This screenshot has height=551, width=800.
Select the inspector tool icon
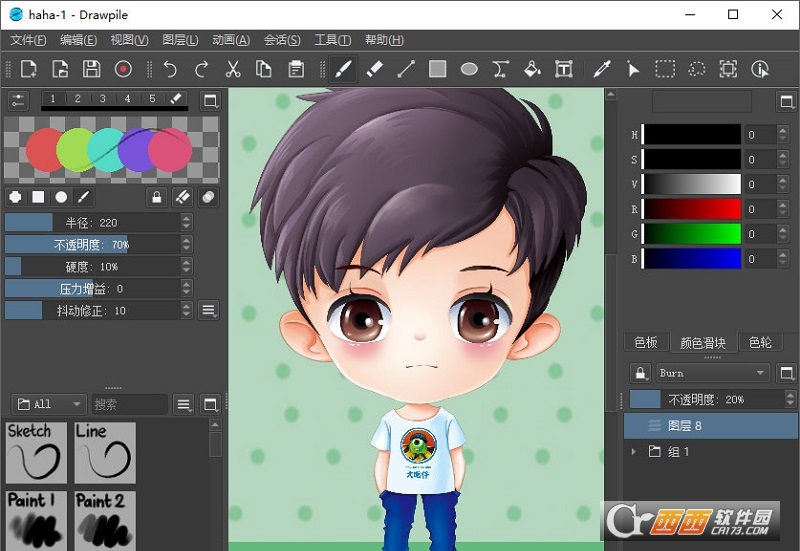pos(760,69)
